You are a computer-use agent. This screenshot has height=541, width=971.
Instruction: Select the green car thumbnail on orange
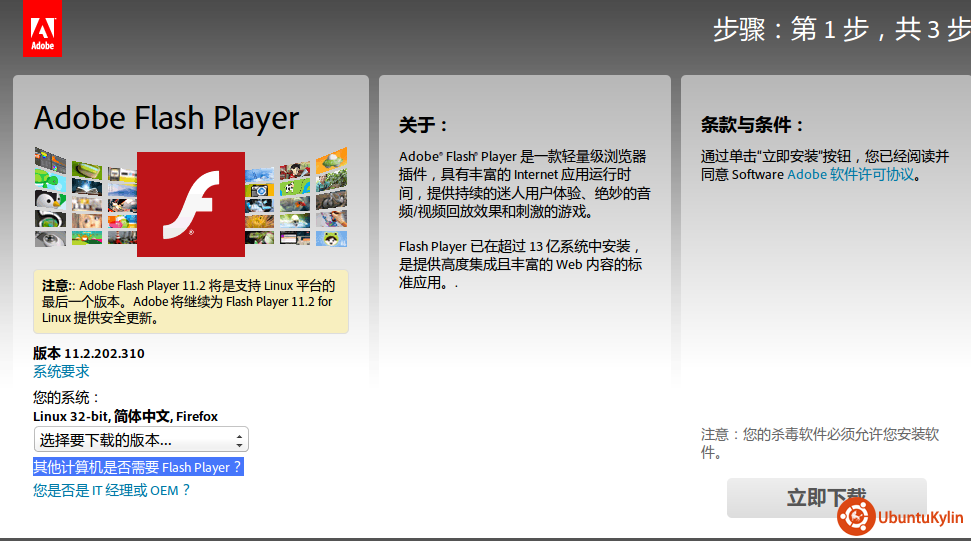(331, 158)
